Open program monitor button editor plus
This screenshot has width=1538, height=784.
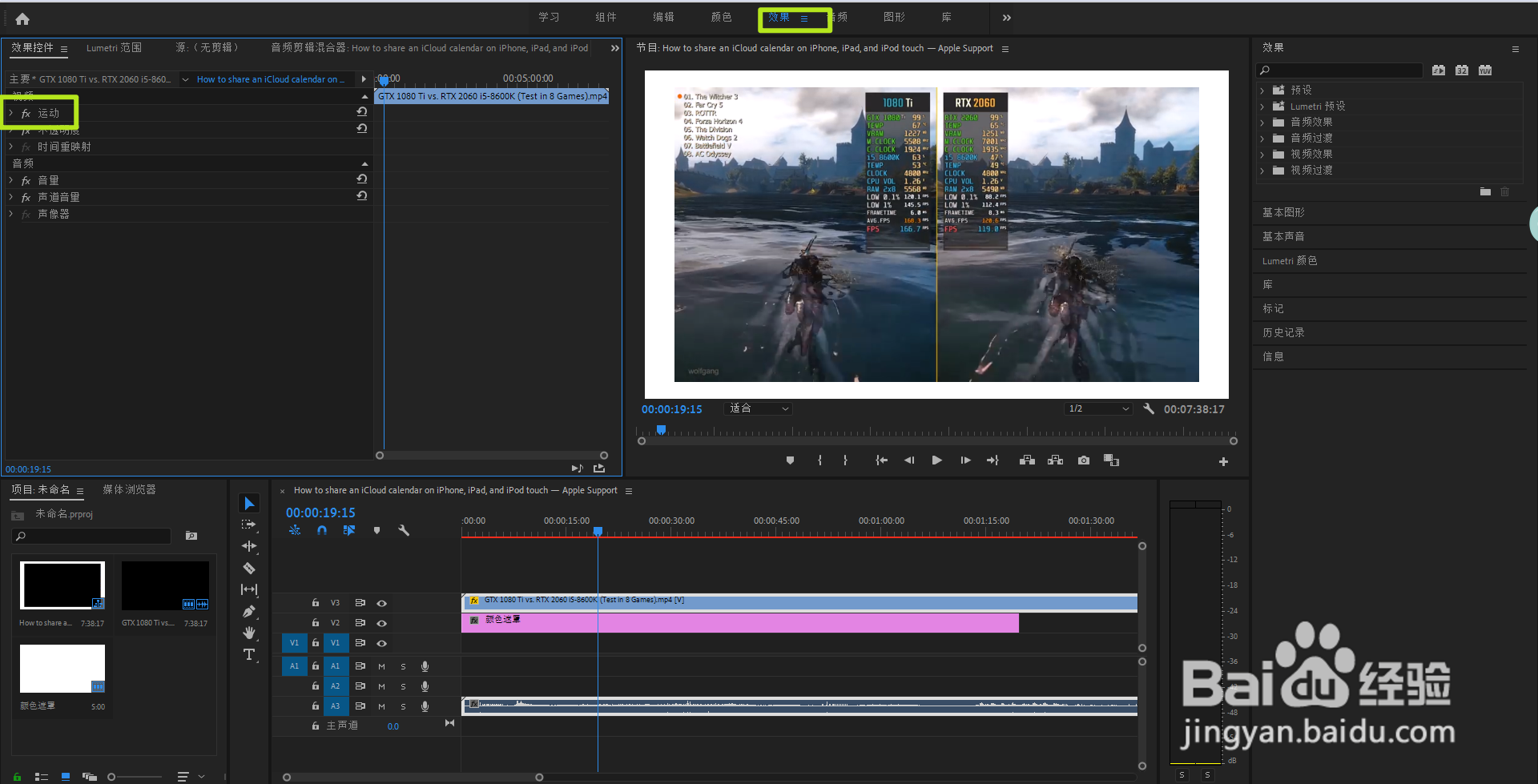point(1223,461)
